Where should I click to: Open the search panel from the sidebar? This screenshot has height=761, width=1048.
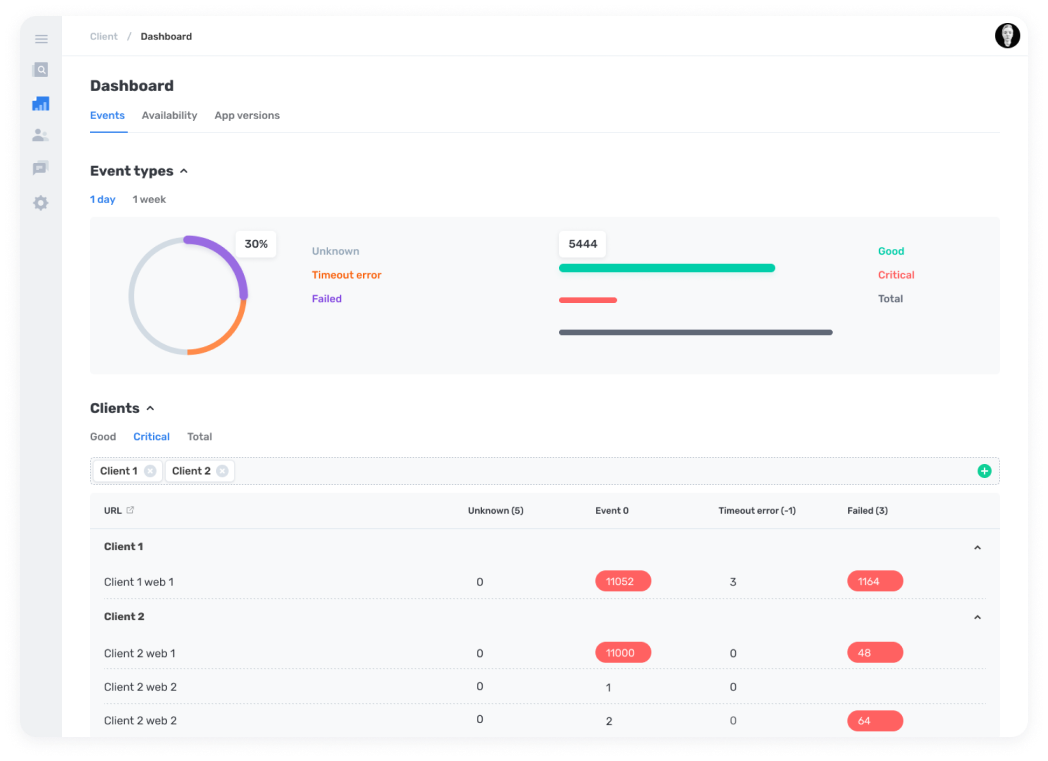[x=41, y=70]
